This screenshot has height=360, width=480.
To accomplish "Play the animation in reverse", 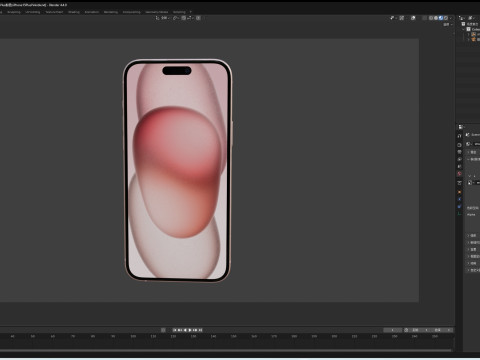I will click(185, 330).
